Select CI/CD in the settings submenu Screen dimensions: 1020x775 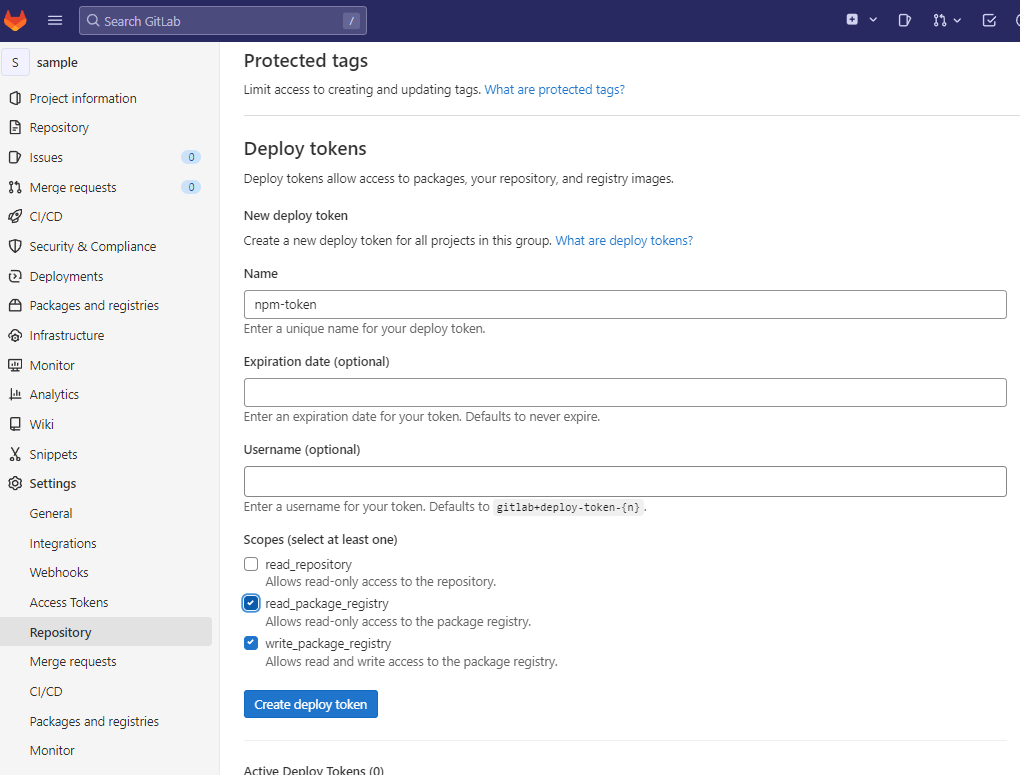[x=45, y=691]
